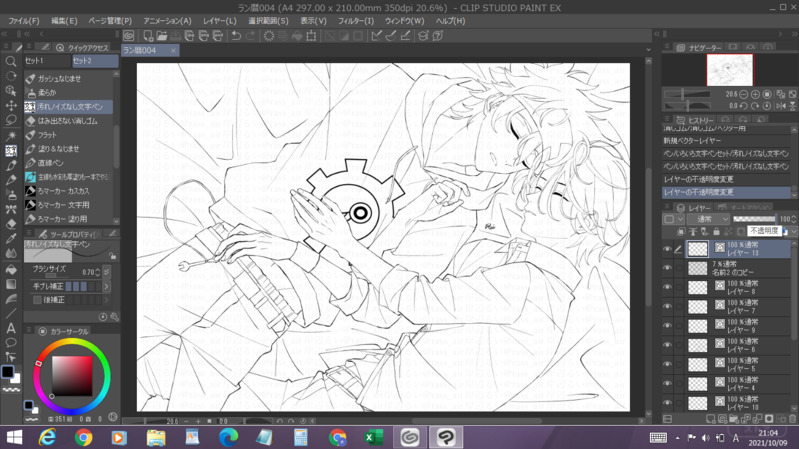Select the Balloon tool
The height and width of the screenshot is (449, 799).
pos(11,342)
